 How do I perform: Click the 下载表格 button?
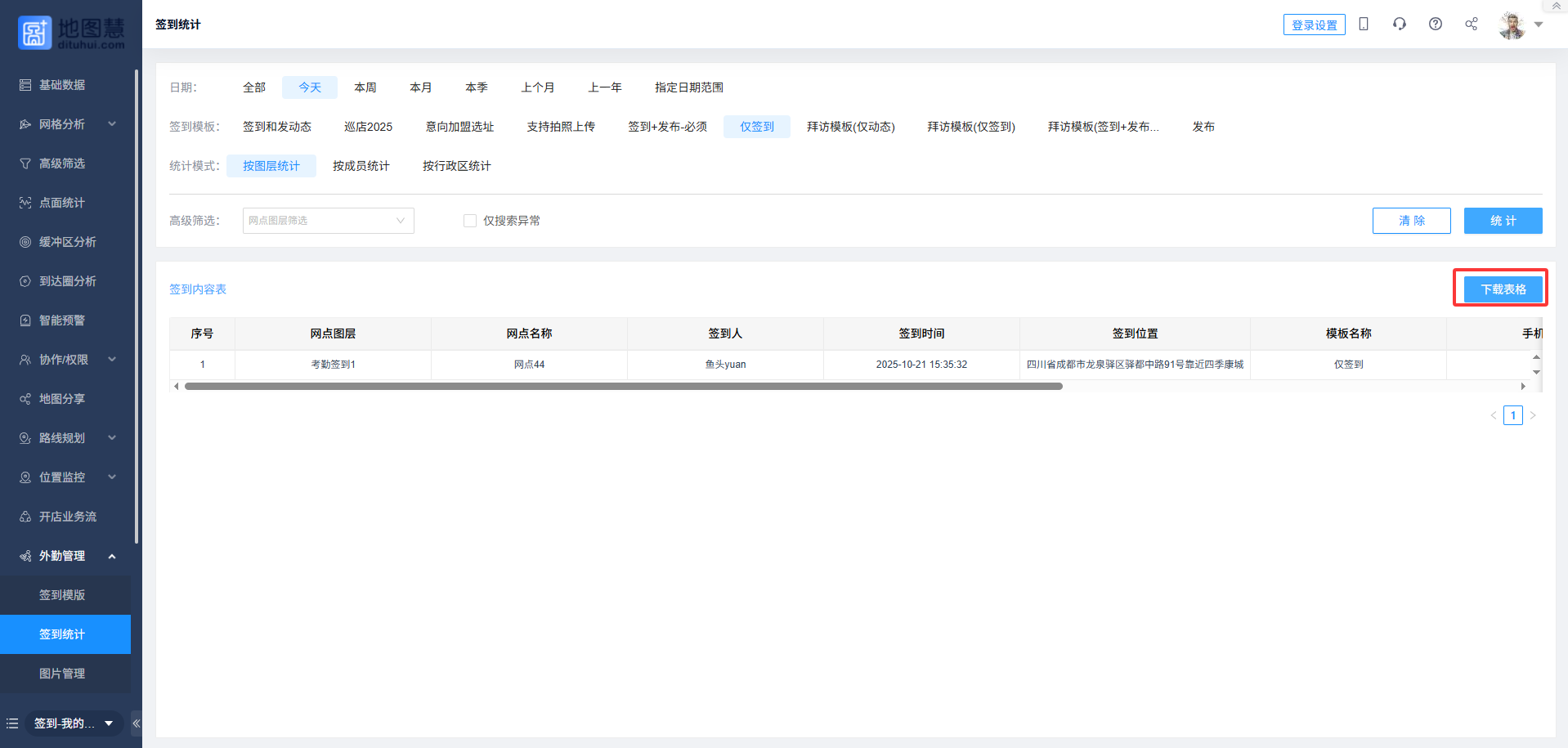[x=1503, y=289]
